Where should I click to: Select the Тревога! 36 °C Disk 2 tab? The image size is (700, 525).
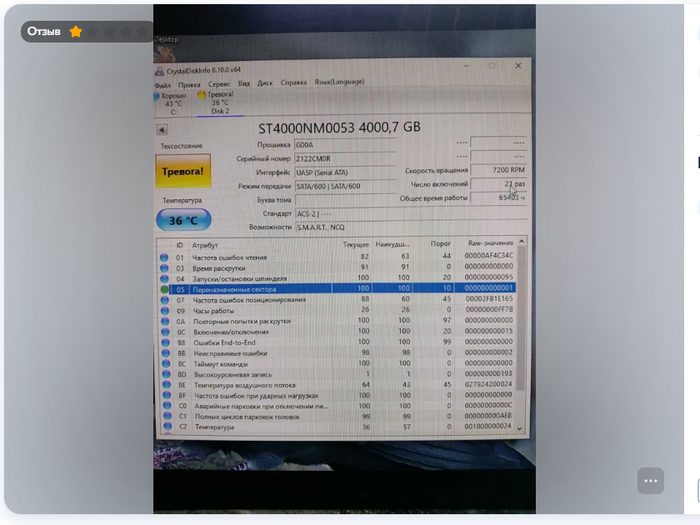click(x=220, y=103)
